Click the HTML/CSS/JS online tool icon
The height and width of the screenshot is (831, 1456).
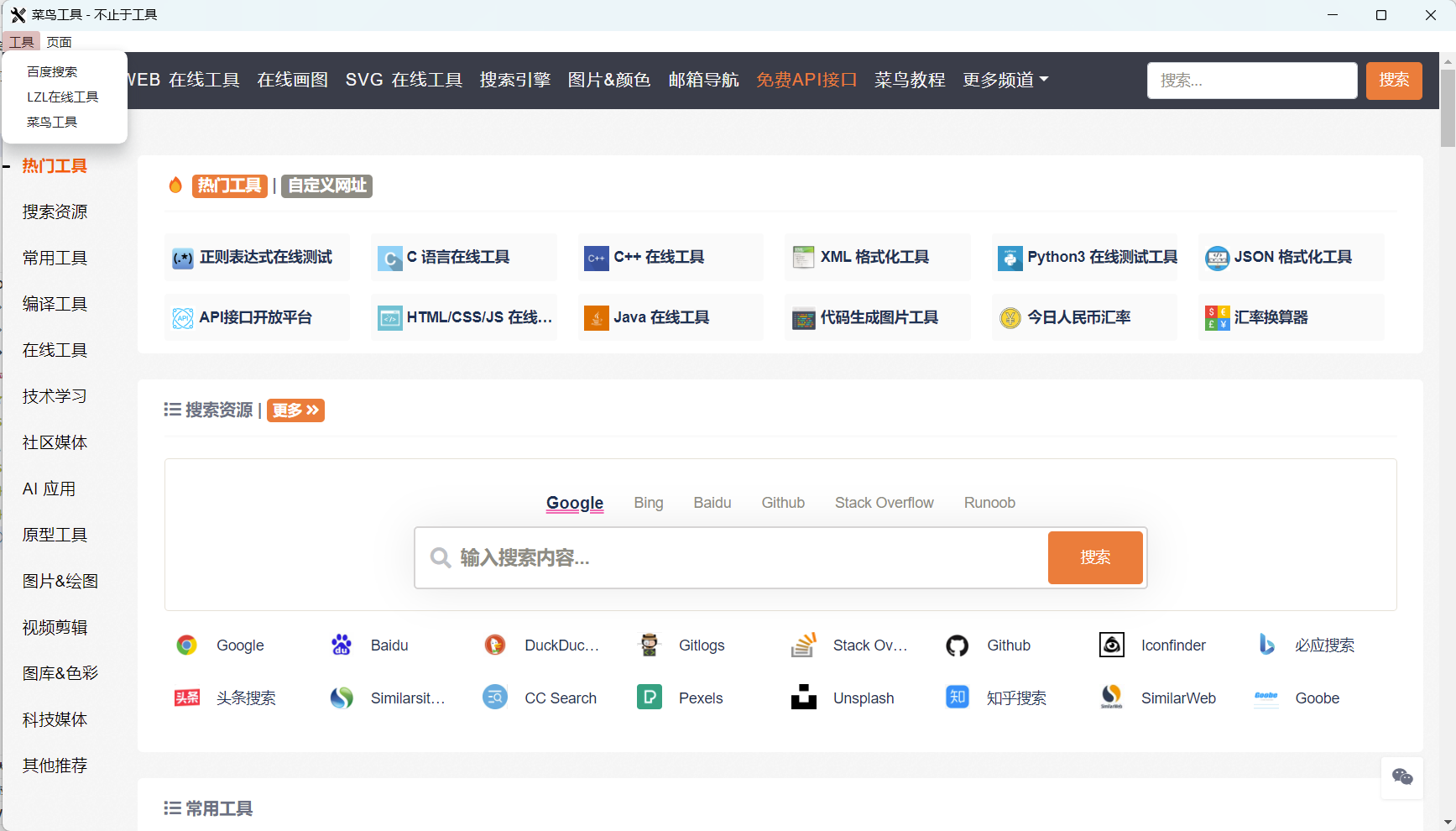coord(389,318)
